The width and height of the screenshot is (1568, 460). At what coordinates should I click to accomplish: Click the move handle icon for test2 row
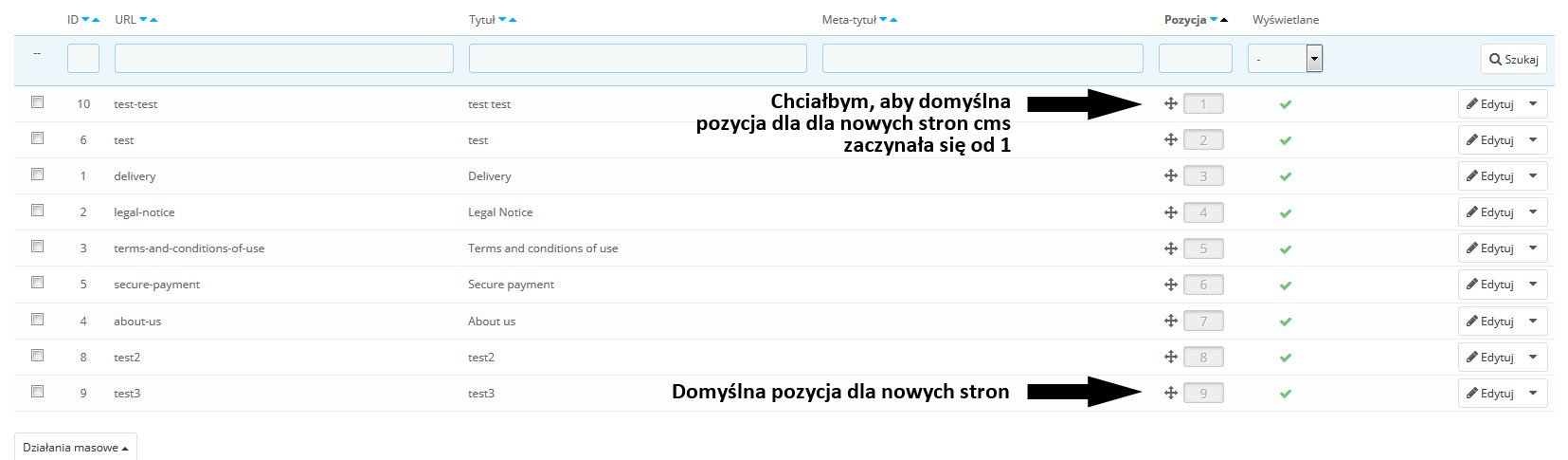(x=1171, y=357)
